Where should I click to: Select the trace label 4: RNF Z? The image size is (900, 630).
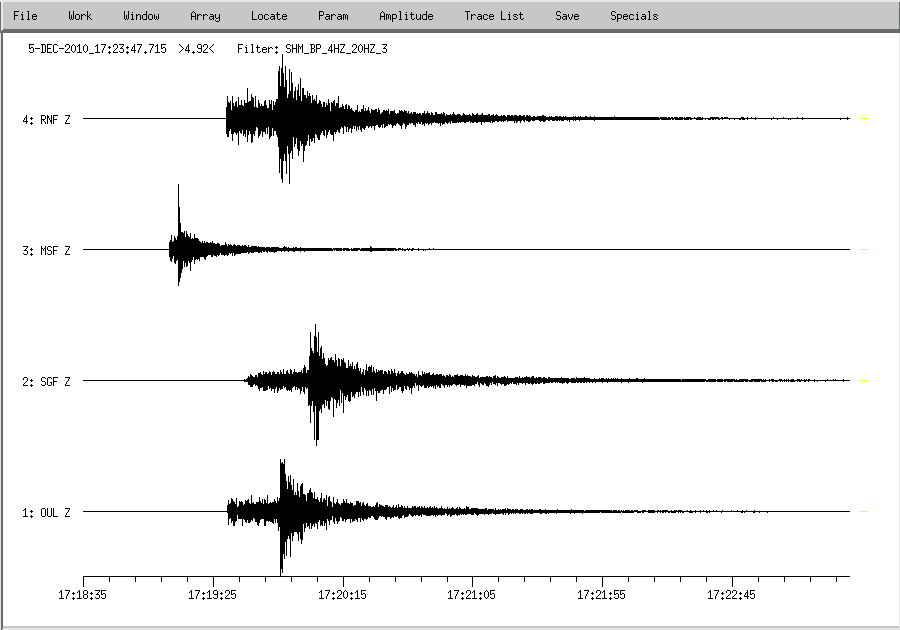(x=47, y=119)
